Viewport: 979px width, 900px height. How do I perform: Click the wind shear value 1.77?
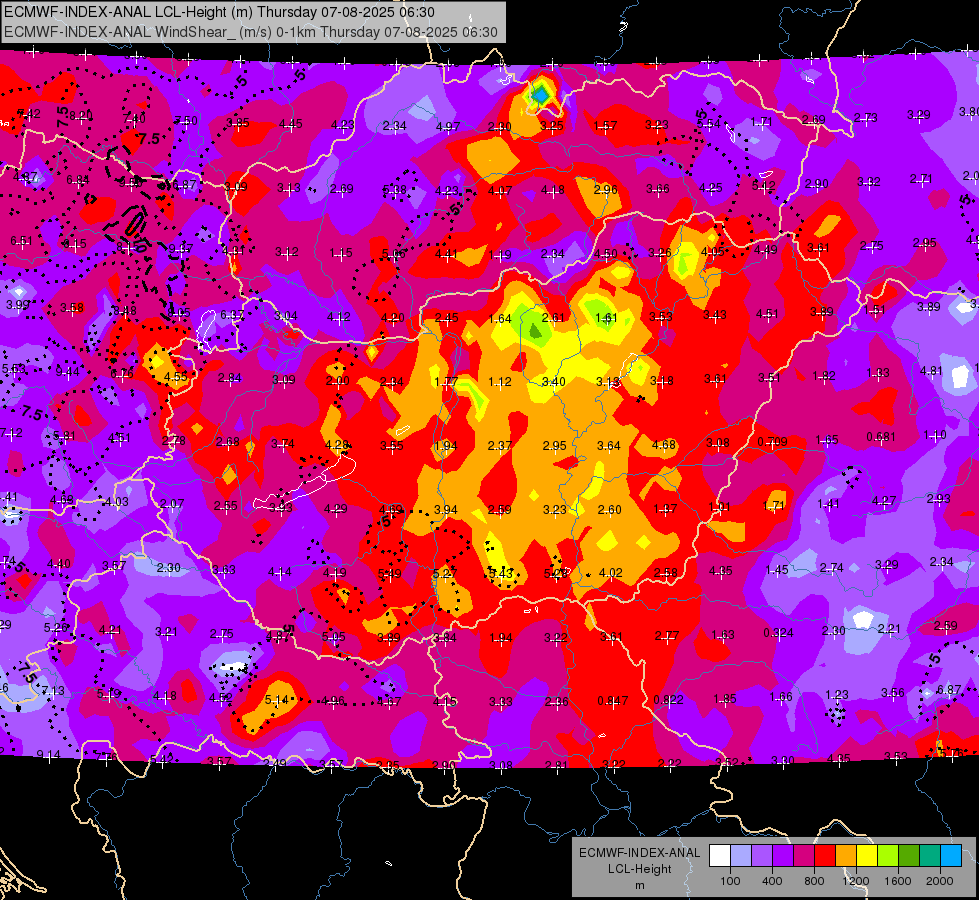(x=446, y=382)
